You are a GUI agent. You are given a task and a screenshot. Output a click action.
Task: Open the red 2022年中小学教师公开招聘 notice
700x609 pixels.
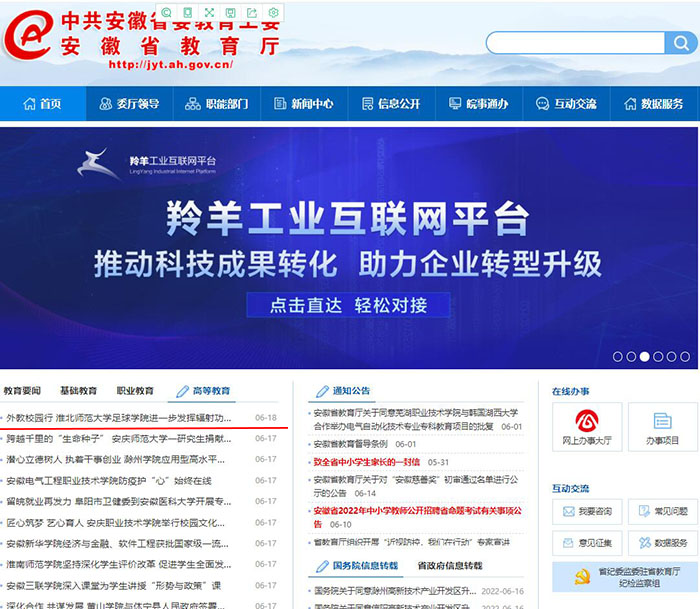coord(417,517)
